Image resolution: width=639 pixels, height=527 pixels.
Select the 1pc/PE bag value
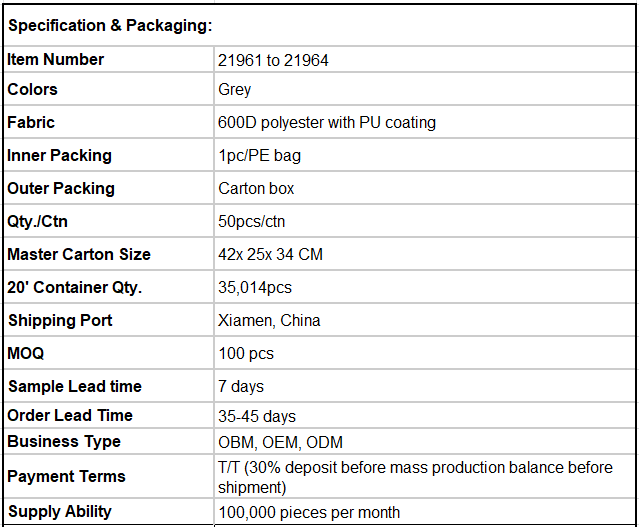(260, 156)
